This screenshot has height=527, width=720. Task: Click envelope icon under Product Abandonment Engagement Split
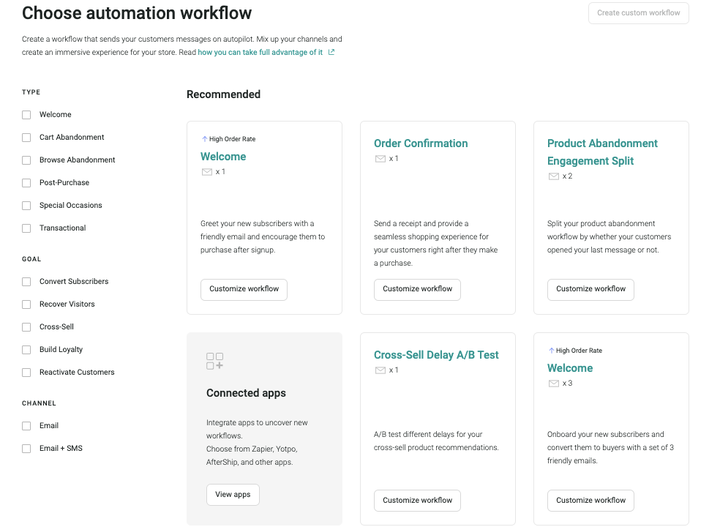[x=553, y=176]
